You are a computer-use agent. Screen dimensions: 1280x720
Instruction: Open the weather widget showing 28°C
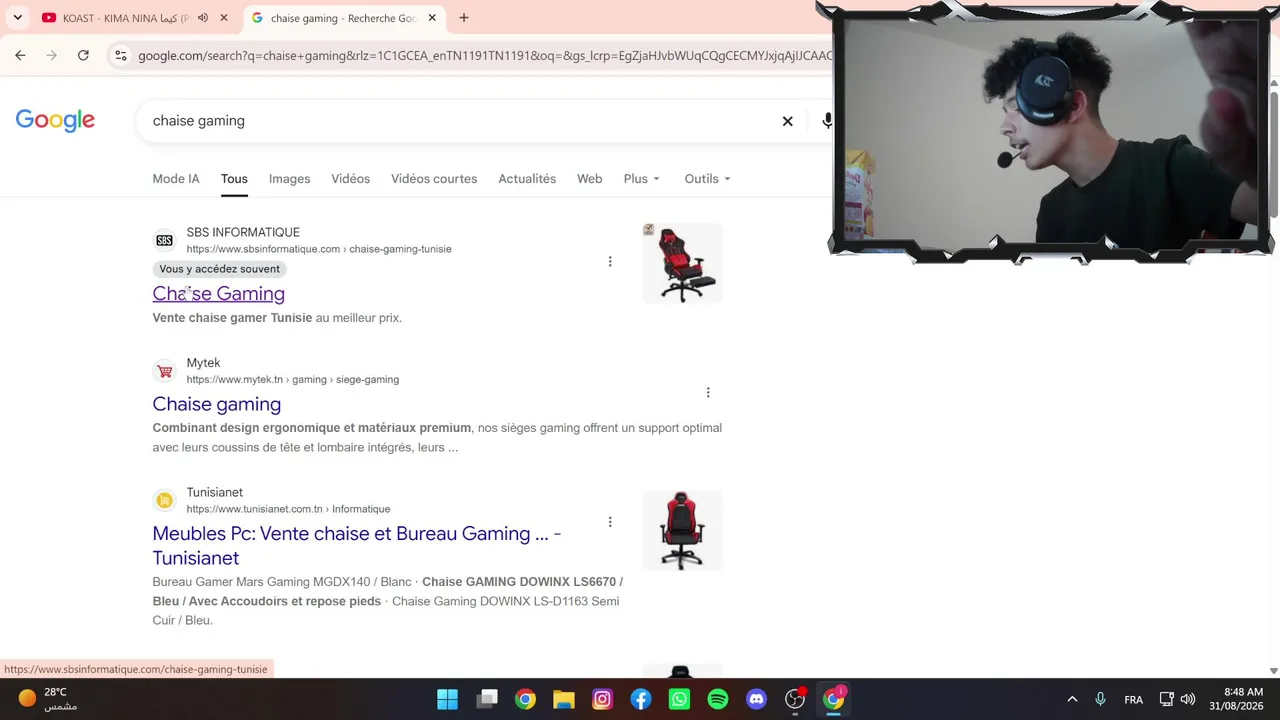tap(48, 699)
